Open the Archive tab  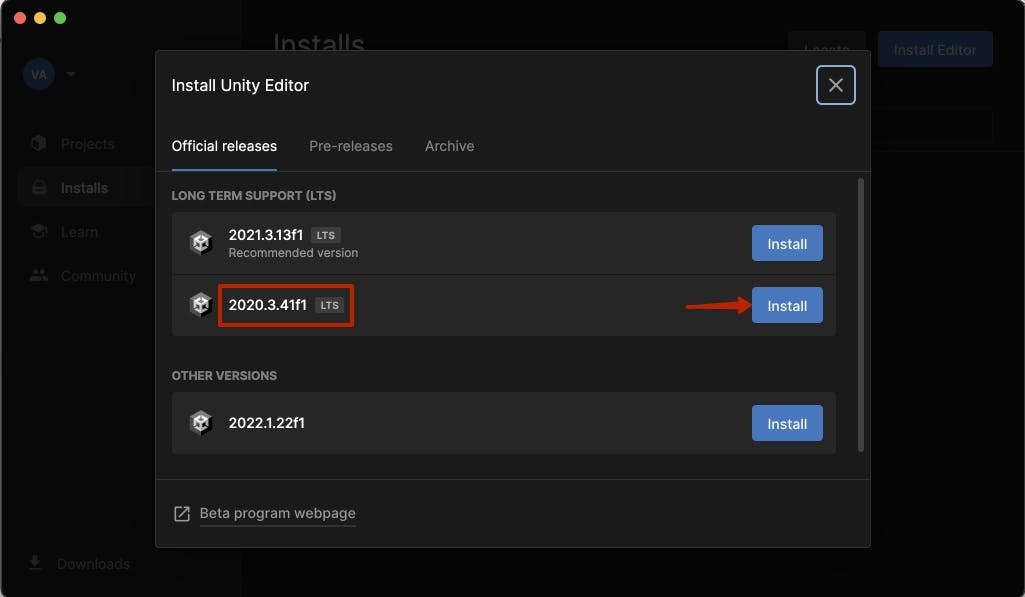click(450, 146)
